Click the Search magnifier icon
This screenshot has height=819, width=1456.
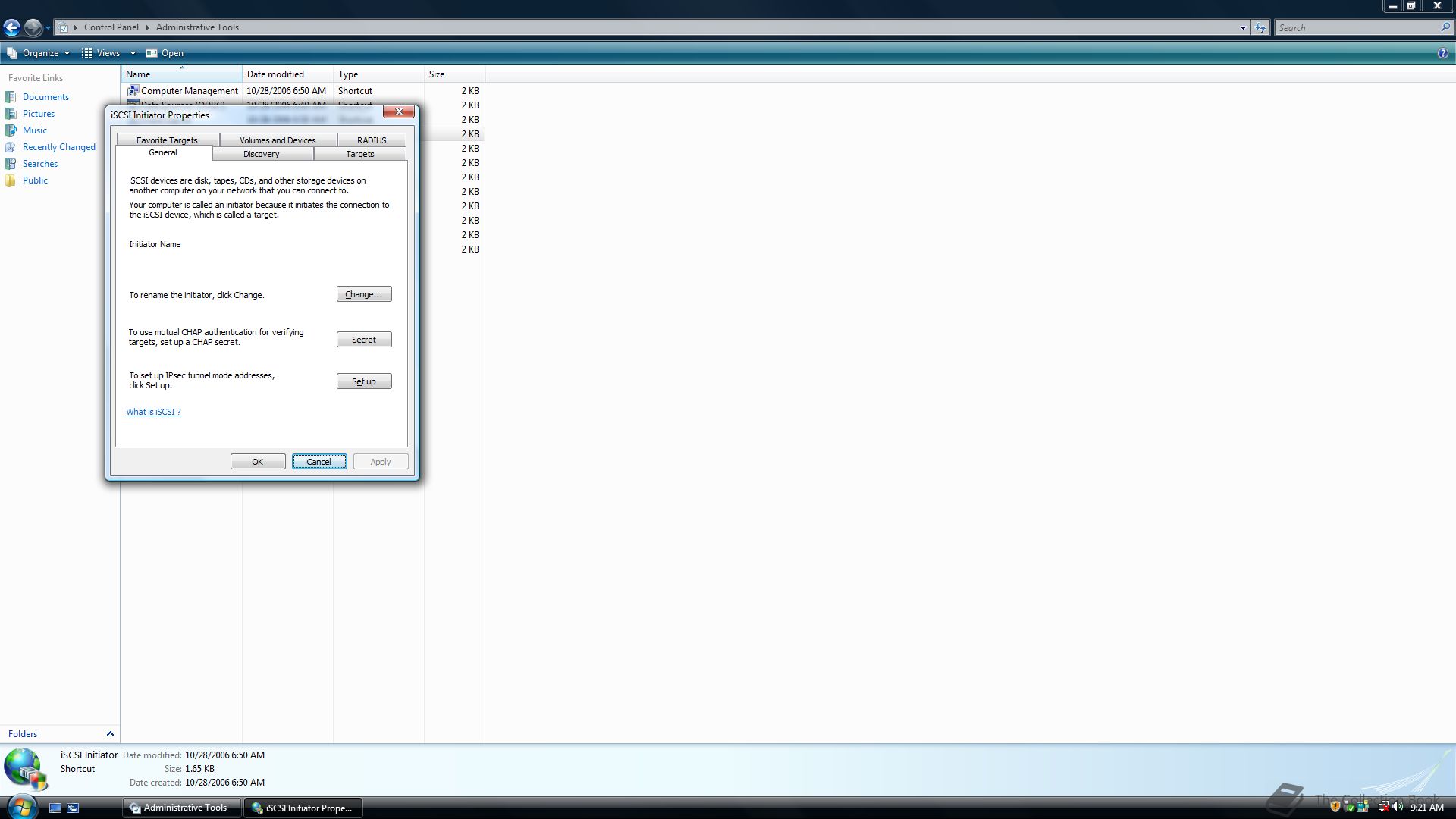click(1445, 27)
